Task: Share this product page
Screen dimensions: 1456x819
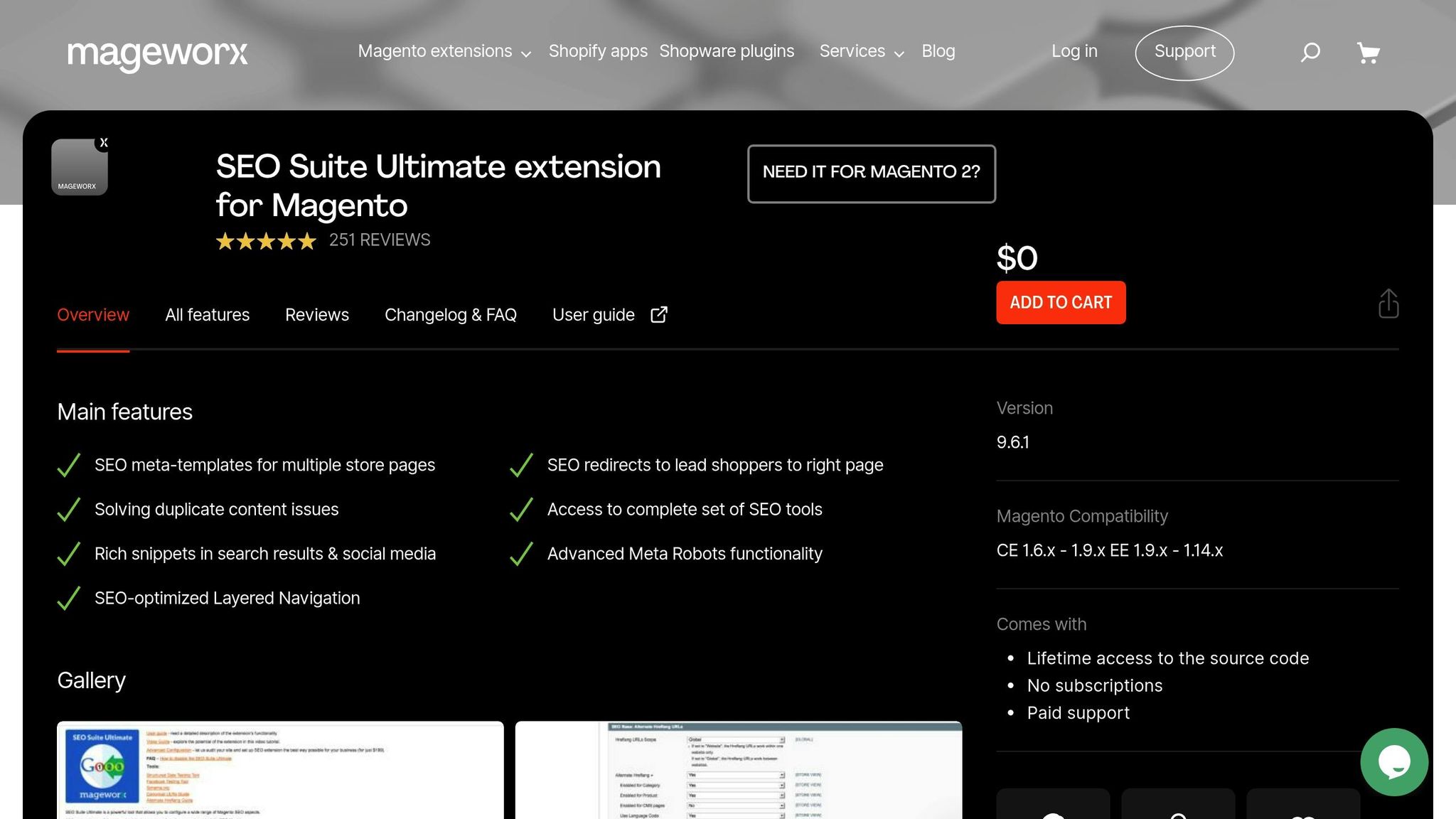Action: [1388, 302]
